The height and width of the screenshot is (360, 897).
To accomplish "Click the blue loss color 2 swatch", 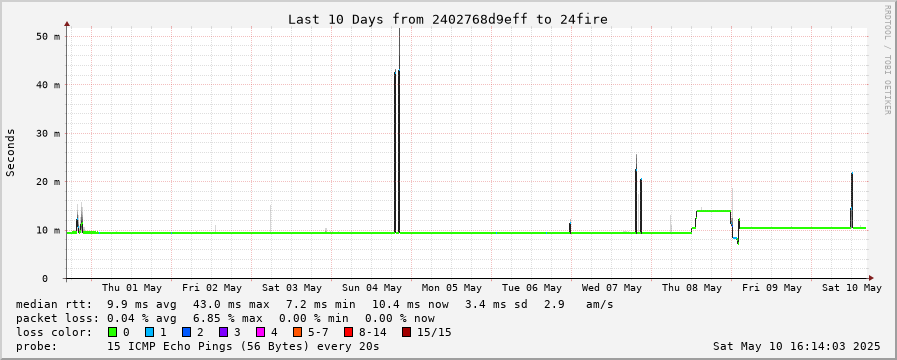I will click(x=186, y=332).
